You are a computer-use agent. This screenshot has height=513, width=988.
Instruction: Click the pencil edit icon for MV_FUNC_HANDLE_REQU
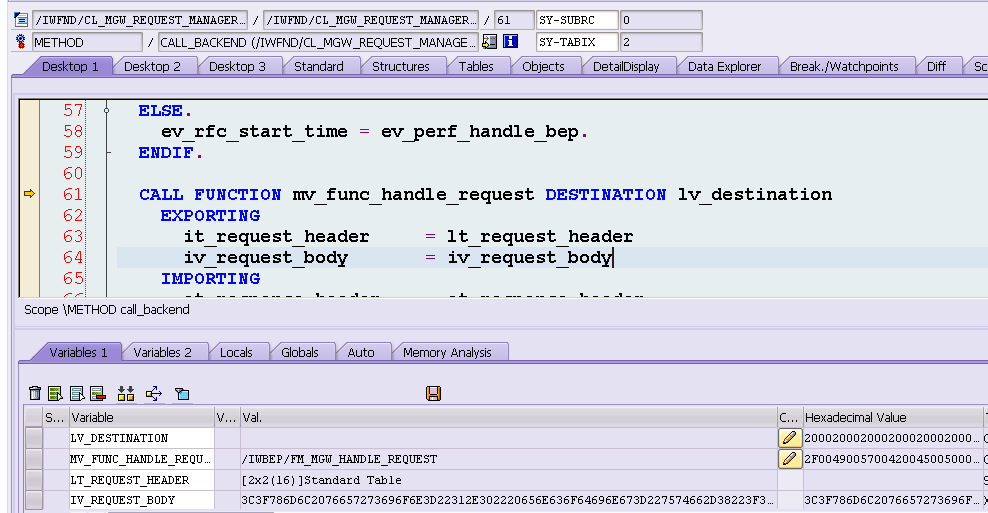(x=790, y=459)
